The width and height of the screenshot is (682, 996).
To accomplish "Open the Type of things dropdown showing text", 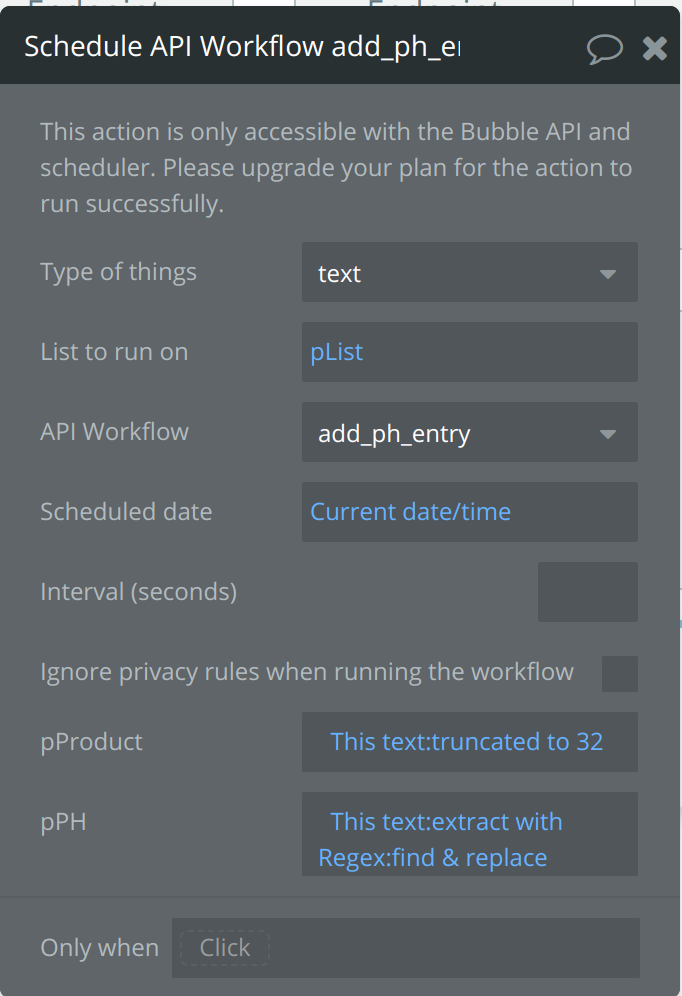I will click(x=470, y=272).
